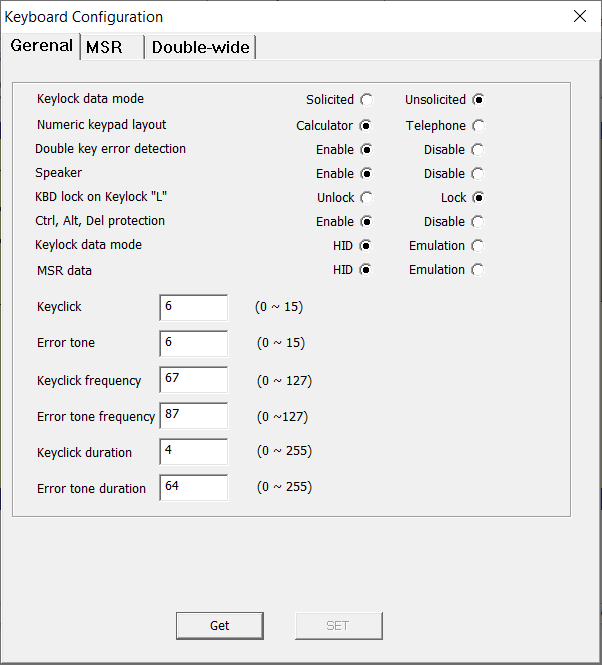Select Solicited keylock data mode

click(x=367, y=100)
